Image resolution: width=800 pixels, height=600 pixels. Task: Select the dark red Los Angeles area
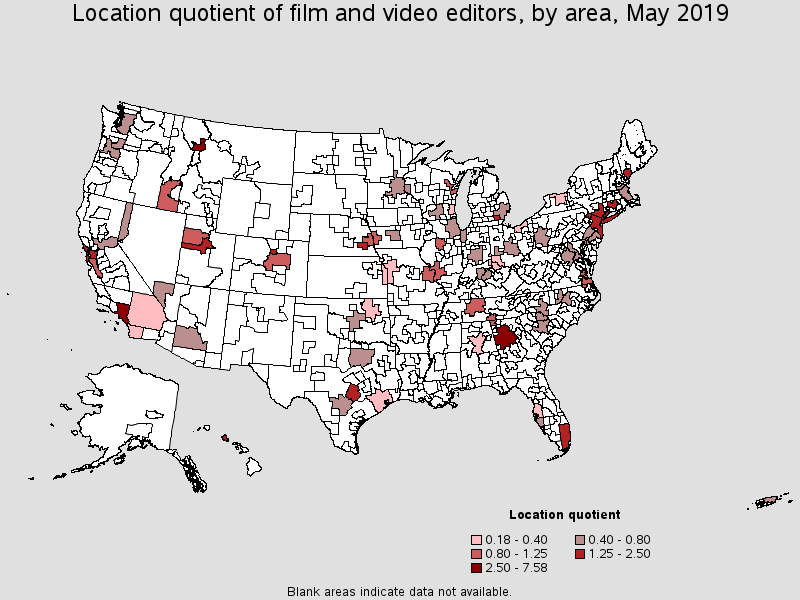click(x=123, y=311)
